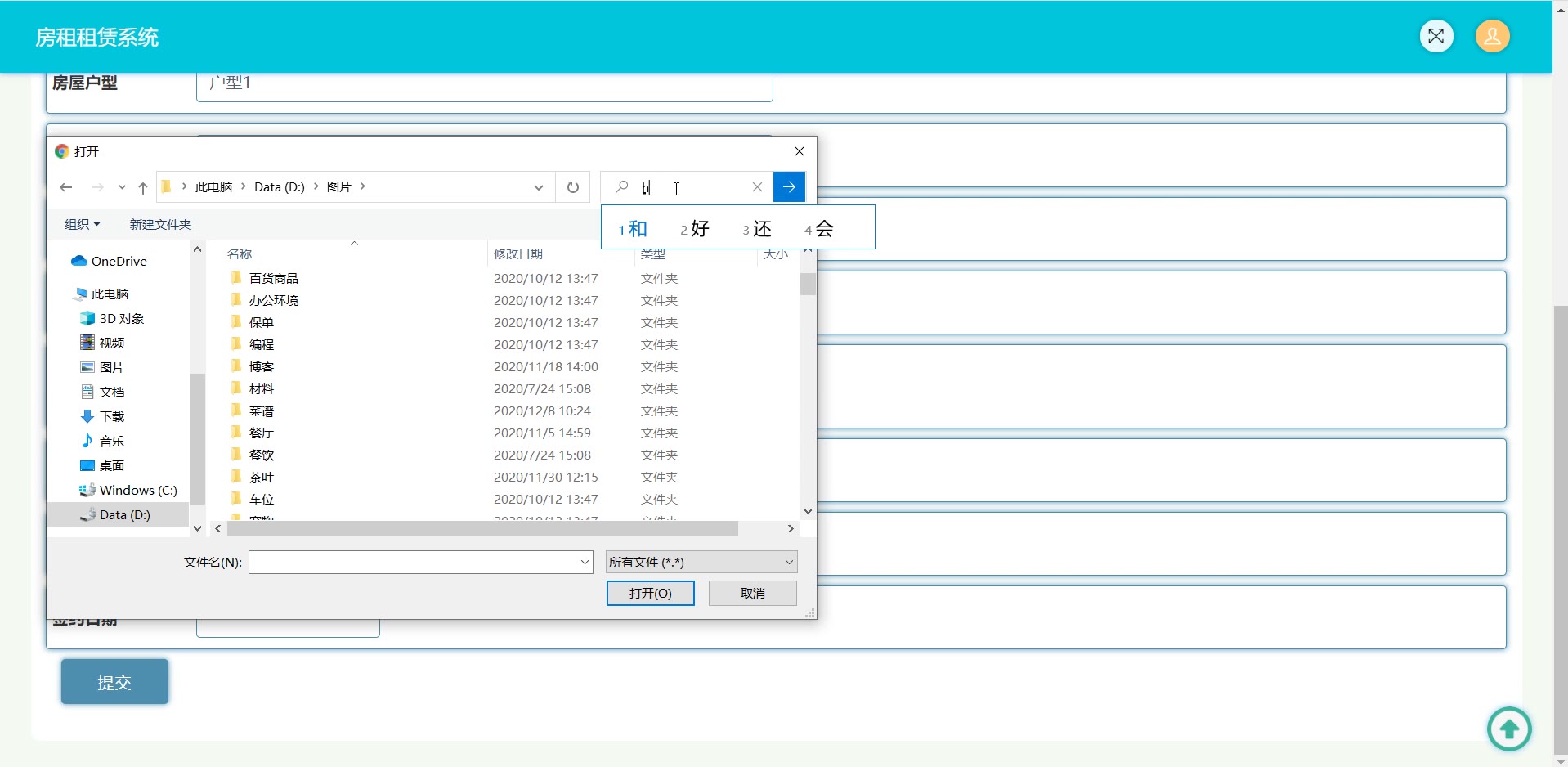The image size is (1568, 767).
Task: Select the 博客 folder
Action: 262,366
